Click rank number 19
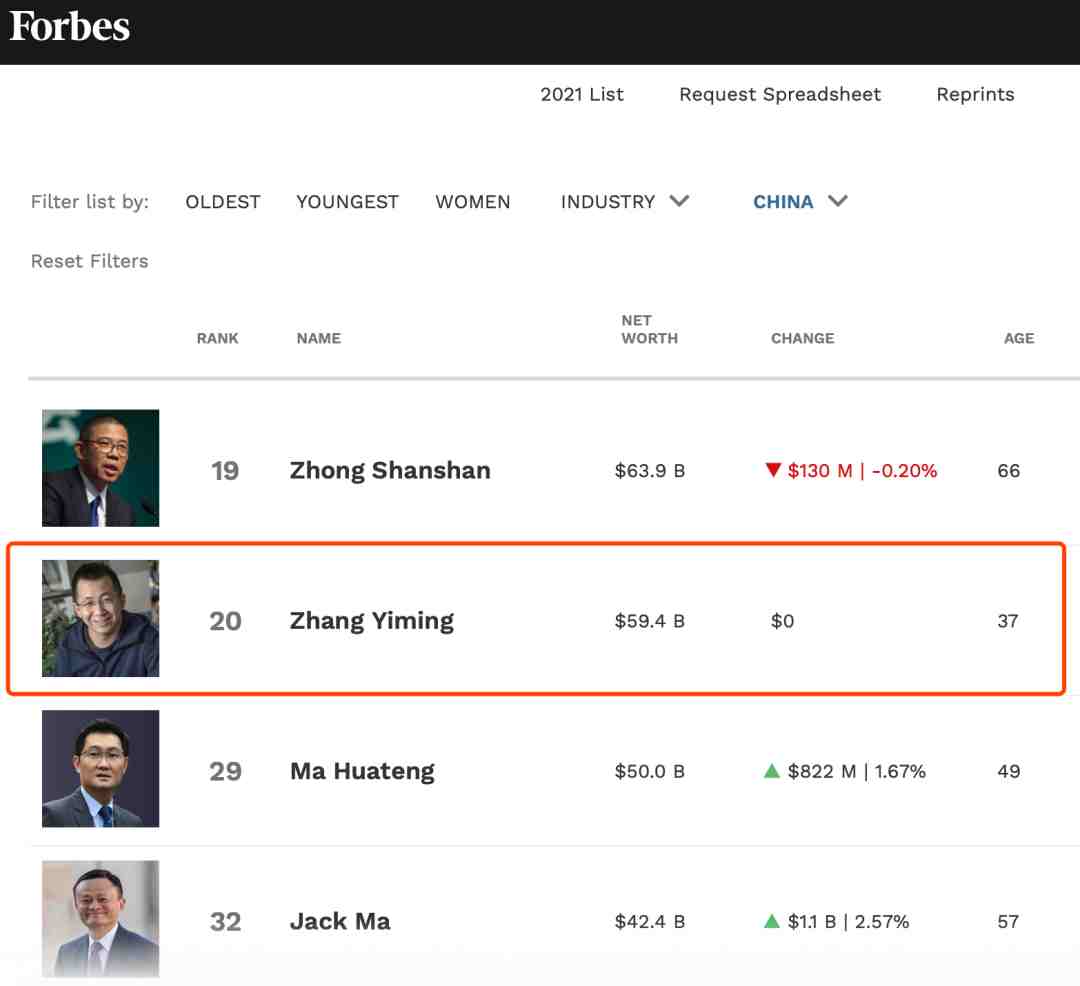Viewport: 1080px width, 986px height. 225,471
